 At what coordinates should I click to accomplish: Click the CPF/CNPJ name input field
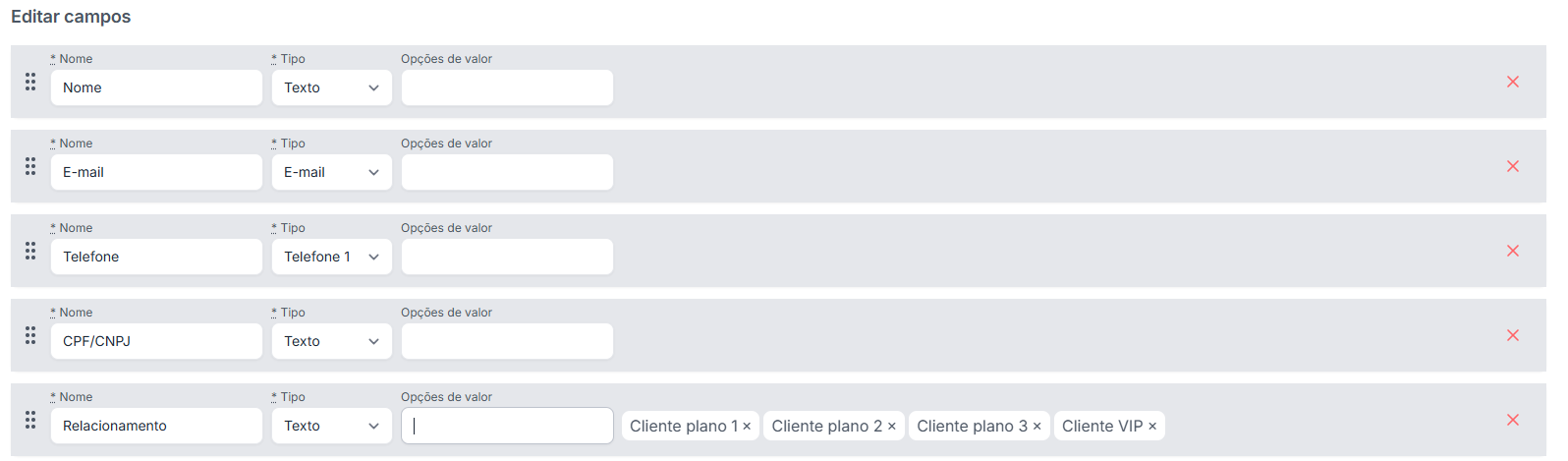pos(156,341)
